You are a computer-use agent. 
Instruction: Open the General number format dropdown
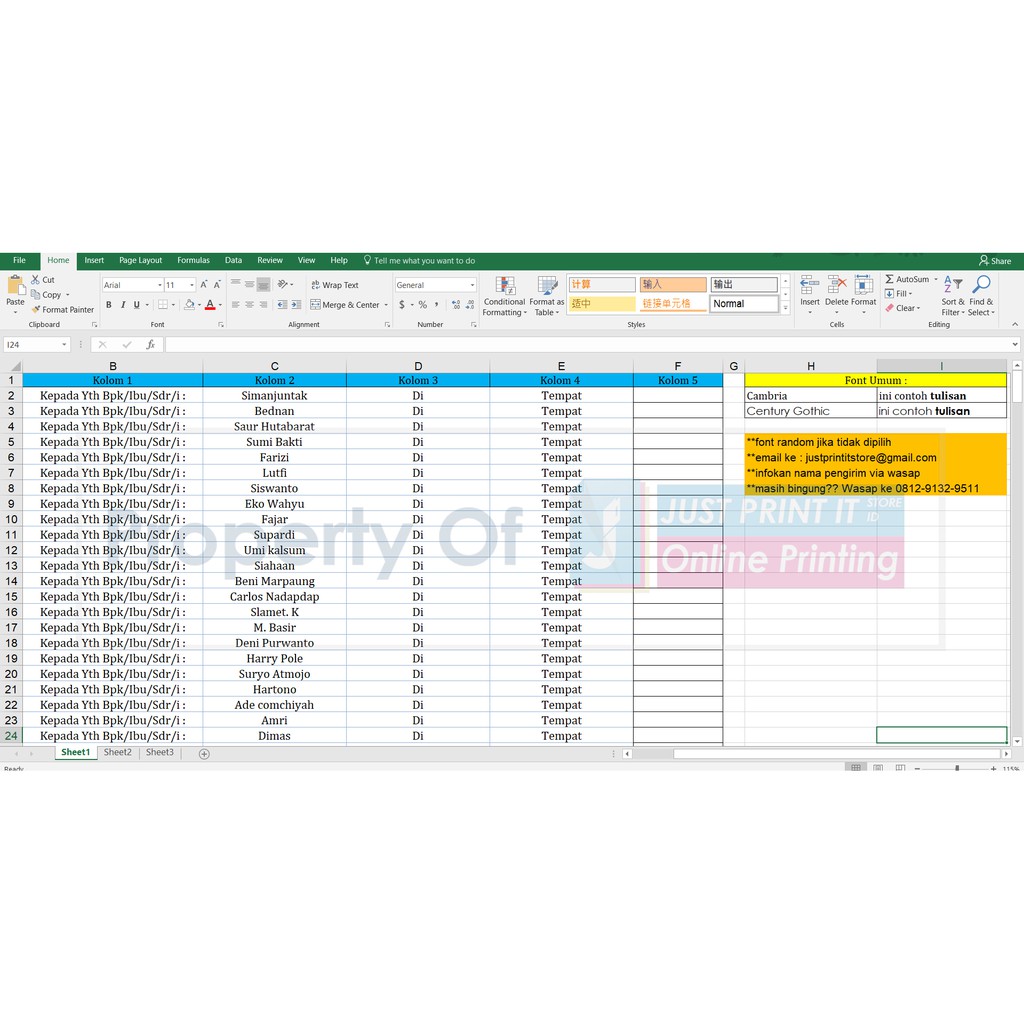(x=472, y=285)
